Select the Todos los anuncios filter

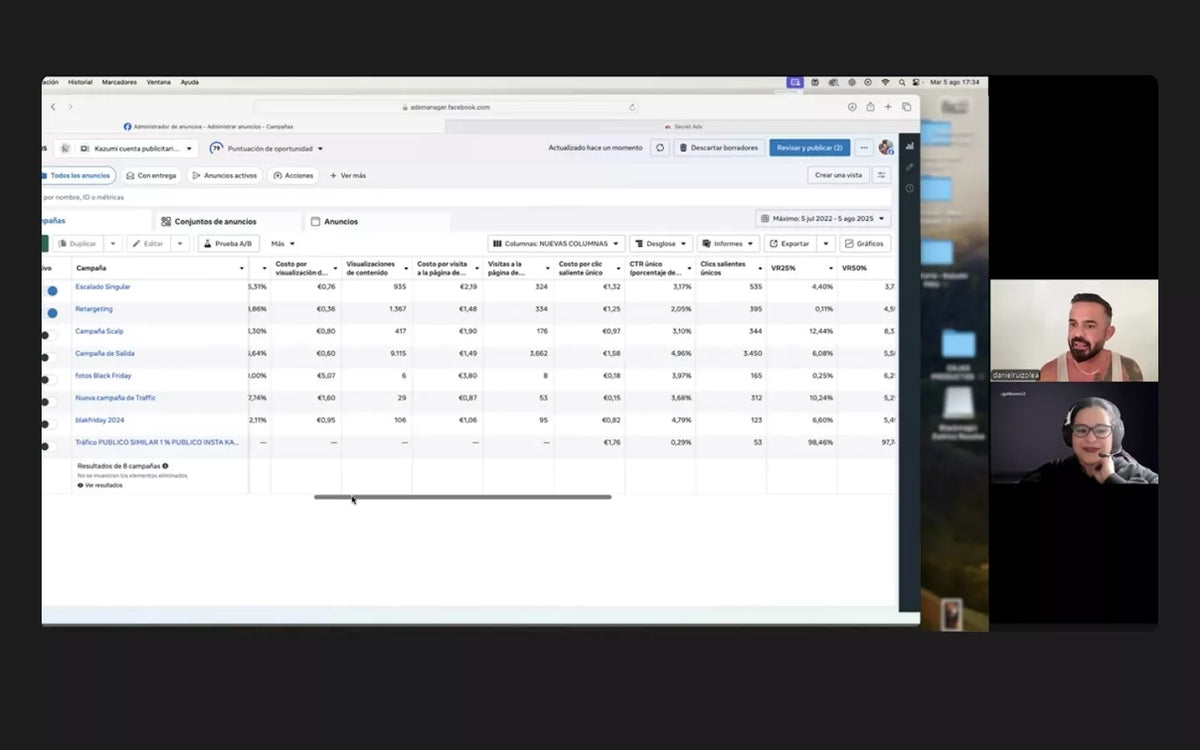click(78, 175)
